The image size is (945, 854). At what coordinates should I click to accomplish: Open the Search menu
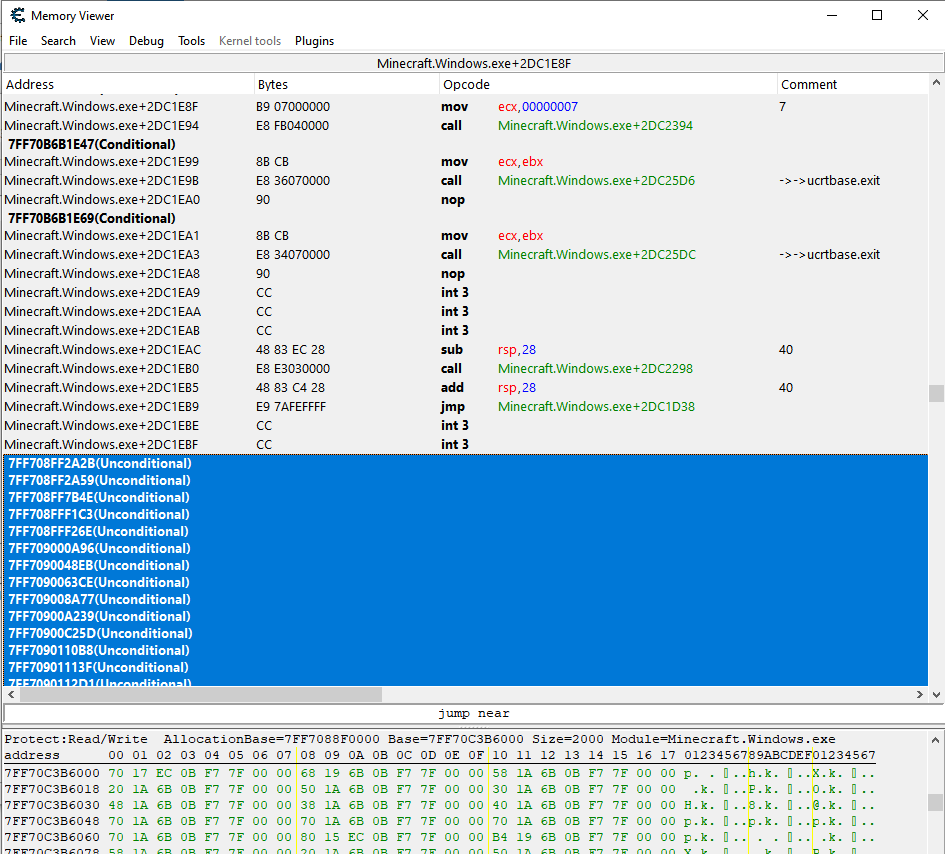58,41
